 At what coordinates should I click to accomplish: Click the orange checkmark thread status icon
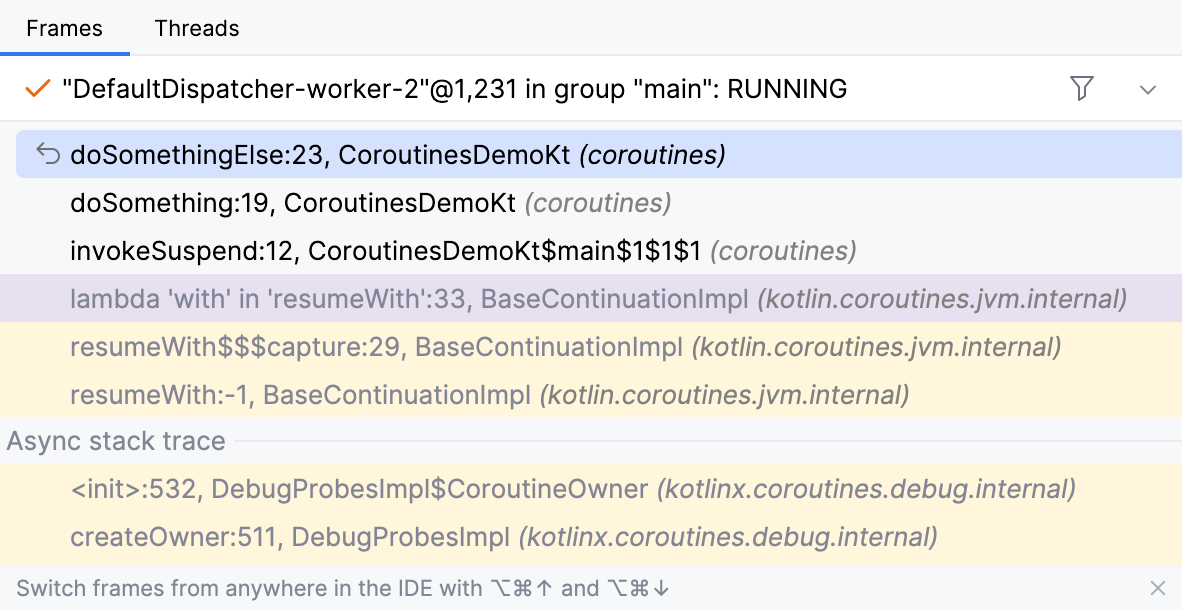(37, 88)
